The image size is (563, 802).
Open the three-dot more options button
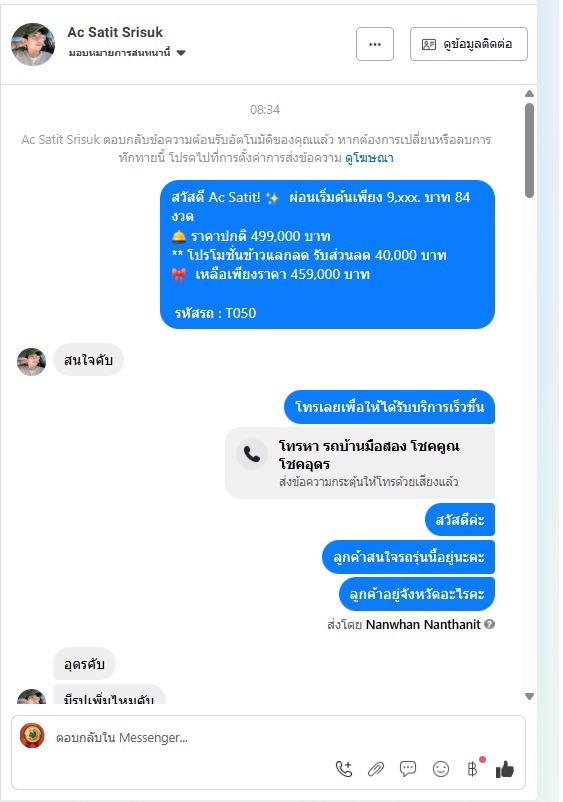(375, 44)
